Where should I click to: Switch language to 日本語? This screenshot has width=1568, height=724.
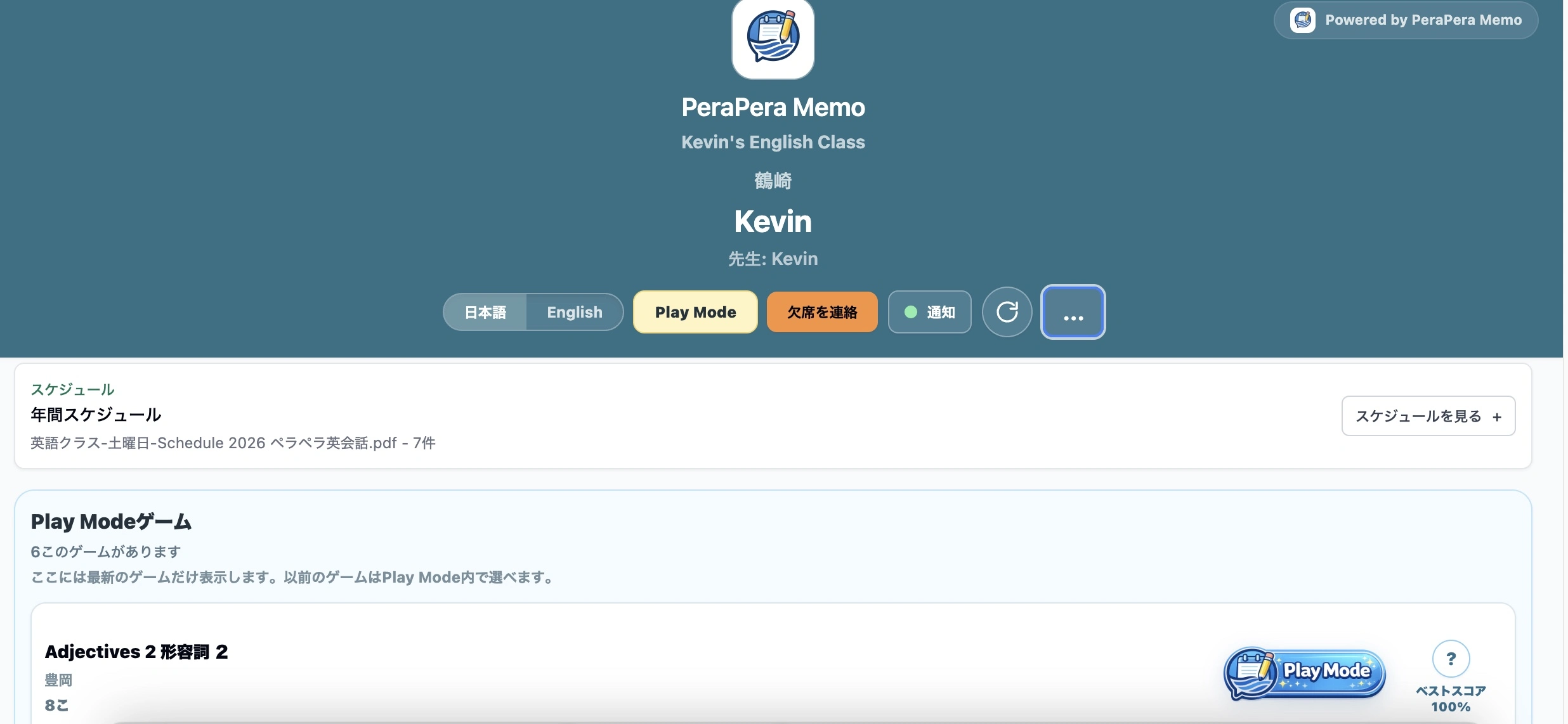tap(485, 312)
